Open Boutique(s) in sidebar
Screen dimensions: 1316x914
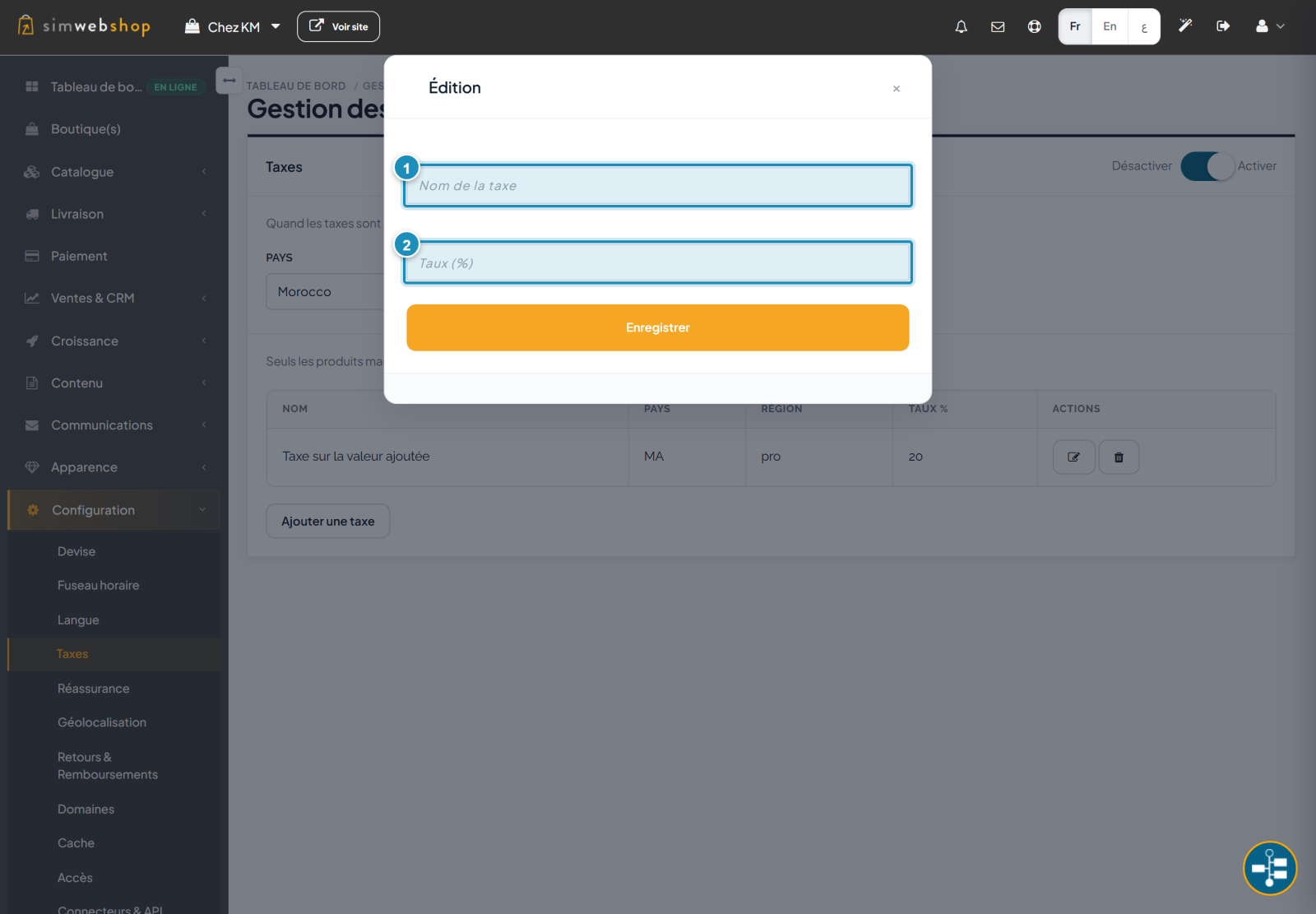[86, 129]
